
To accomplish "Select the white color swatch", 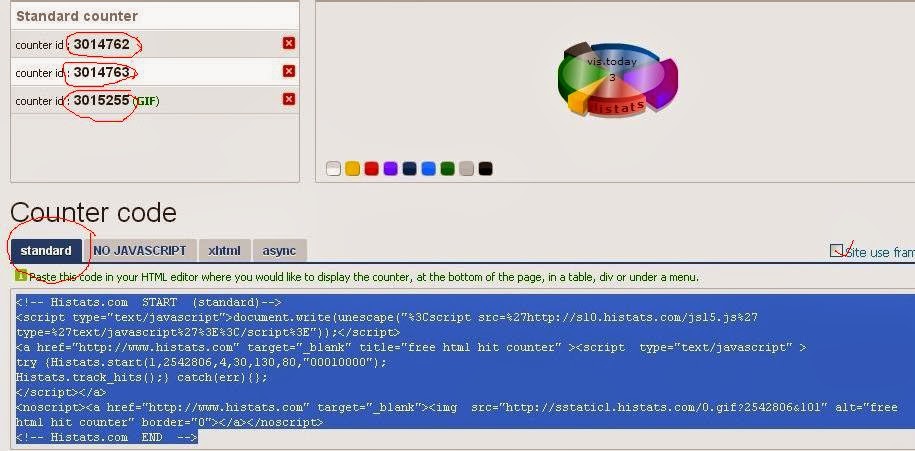I will click(333, 169).
